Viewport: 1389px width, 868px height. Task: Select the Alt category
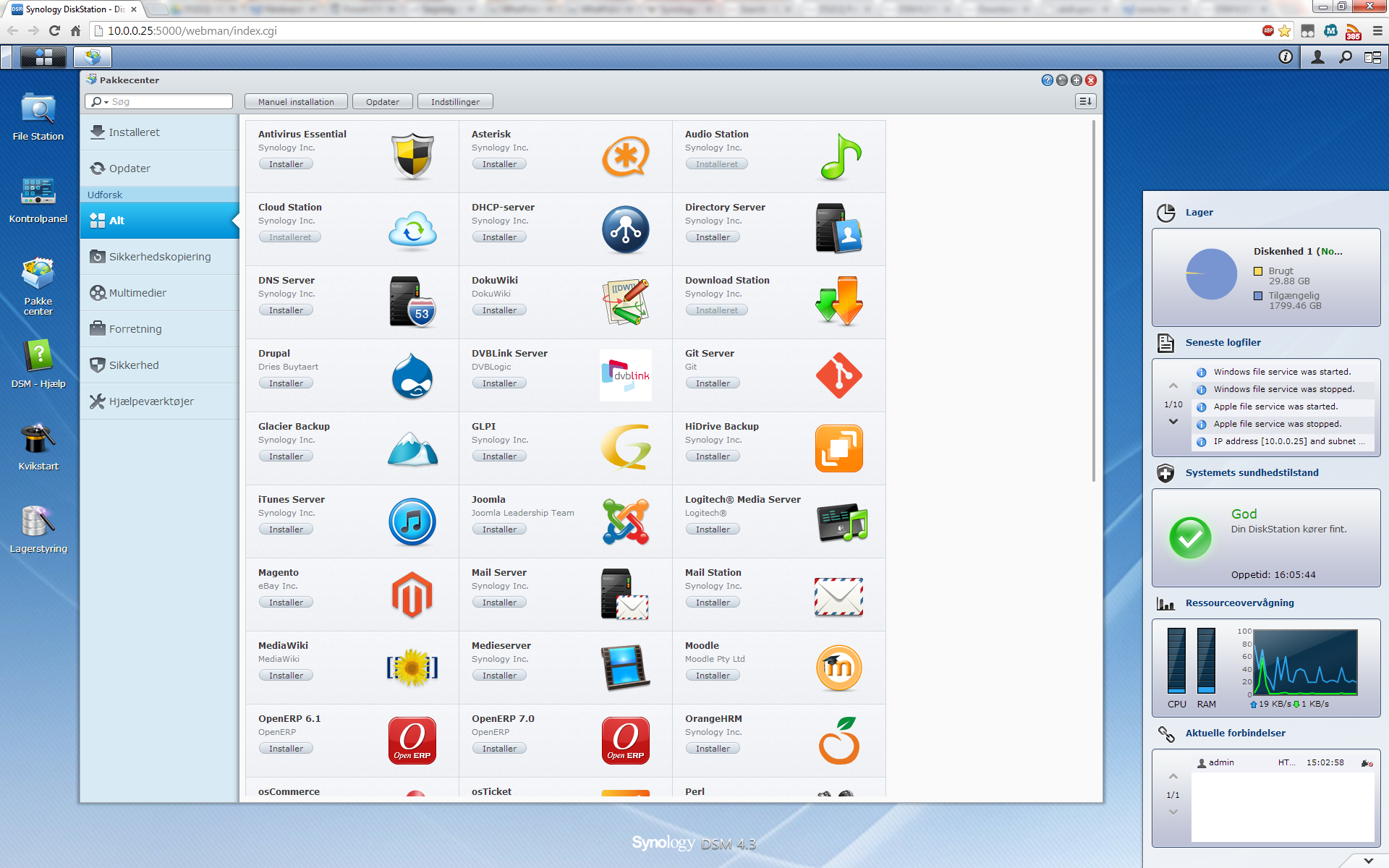click(x=160, y=221)
